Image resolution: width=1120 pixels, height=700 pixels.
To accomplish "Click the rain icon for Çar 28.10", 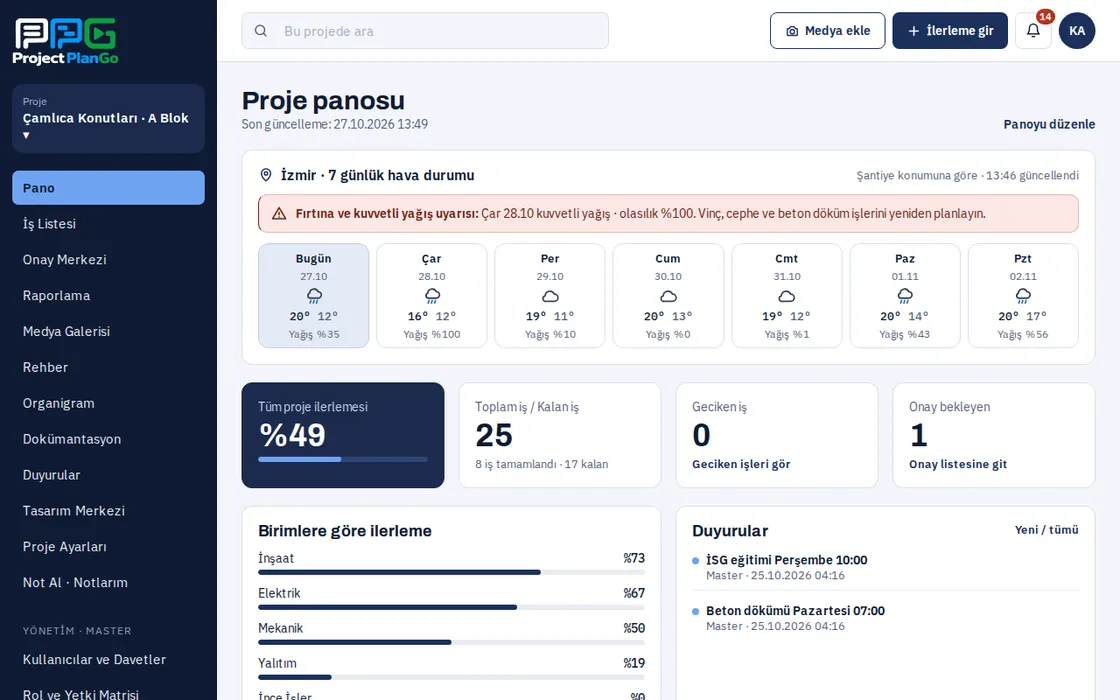I will pyautogui.click(x=432, y=296).
